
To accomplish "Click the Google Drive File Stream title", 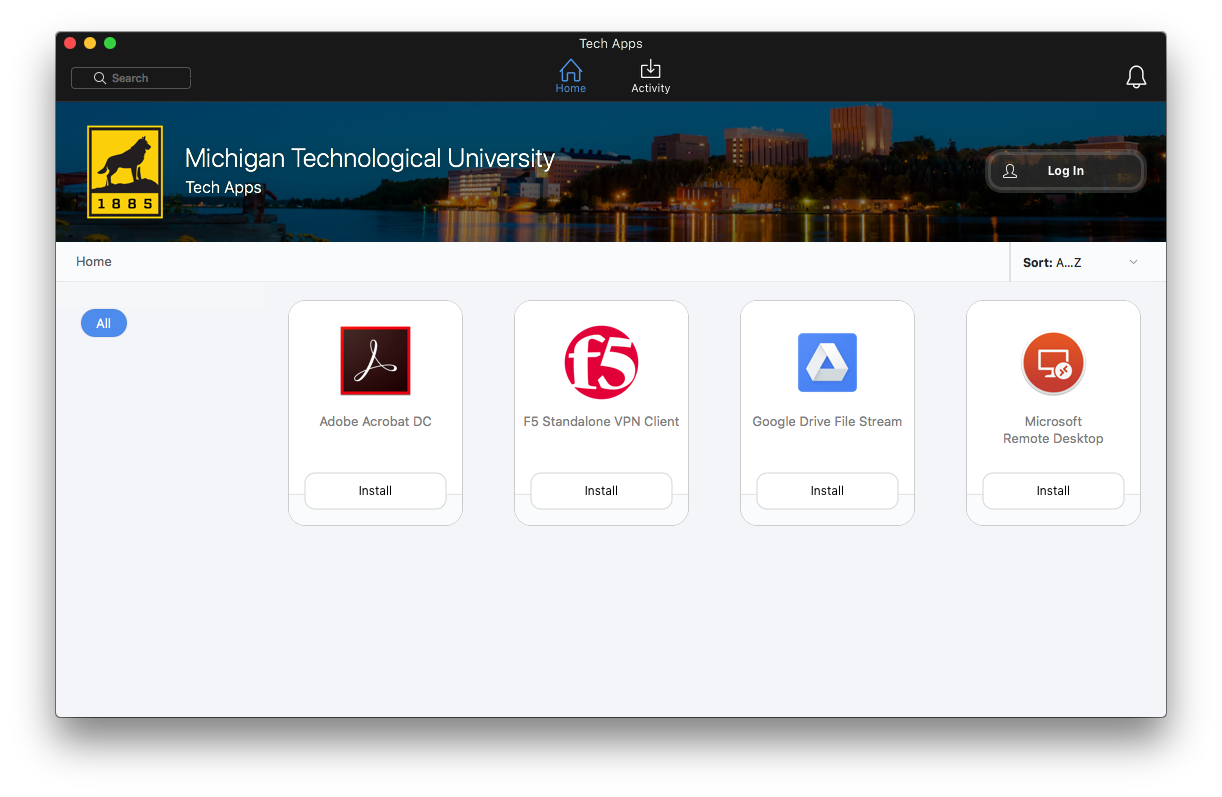I will pos(827,422).
